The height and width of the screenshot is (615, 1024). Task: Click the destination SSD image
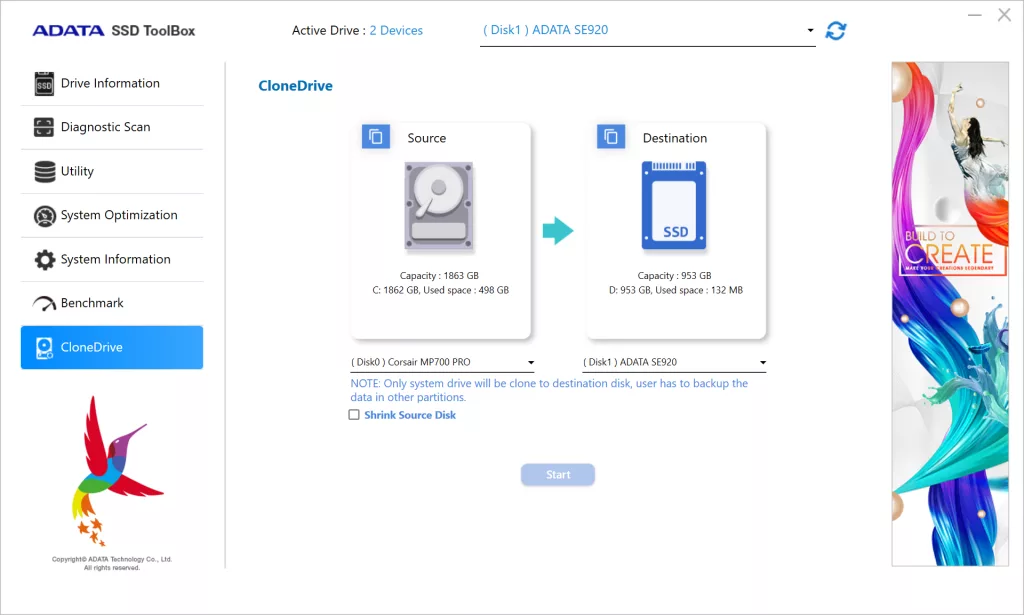[674, 205]
